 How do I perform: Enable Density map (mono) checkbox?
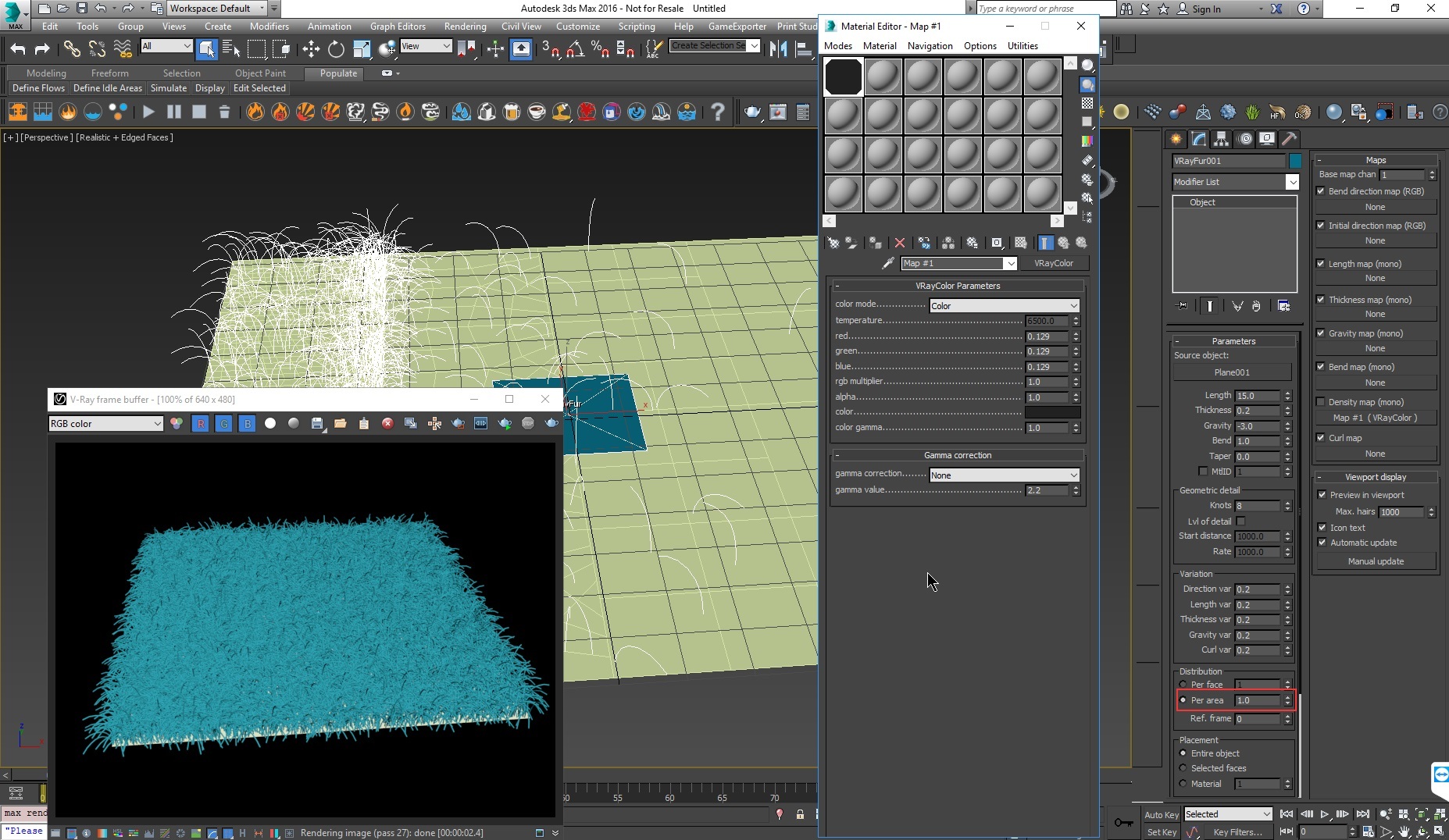point(1321,402)
